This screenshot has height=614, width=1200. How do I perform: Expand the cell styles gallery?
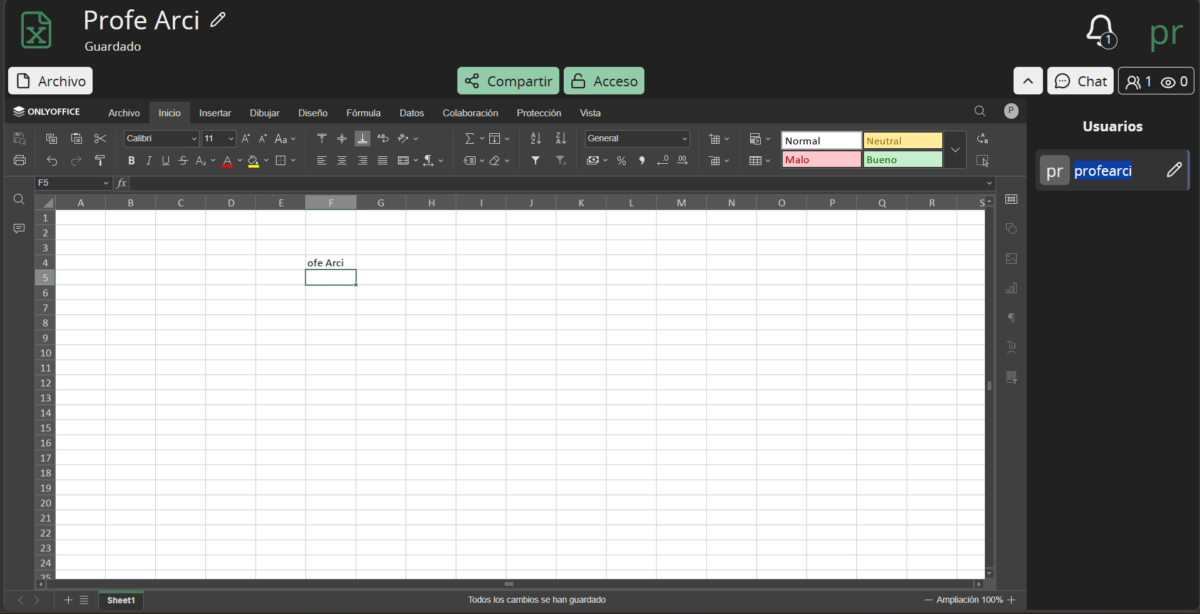pyautogui.click(x=955, y=150)
